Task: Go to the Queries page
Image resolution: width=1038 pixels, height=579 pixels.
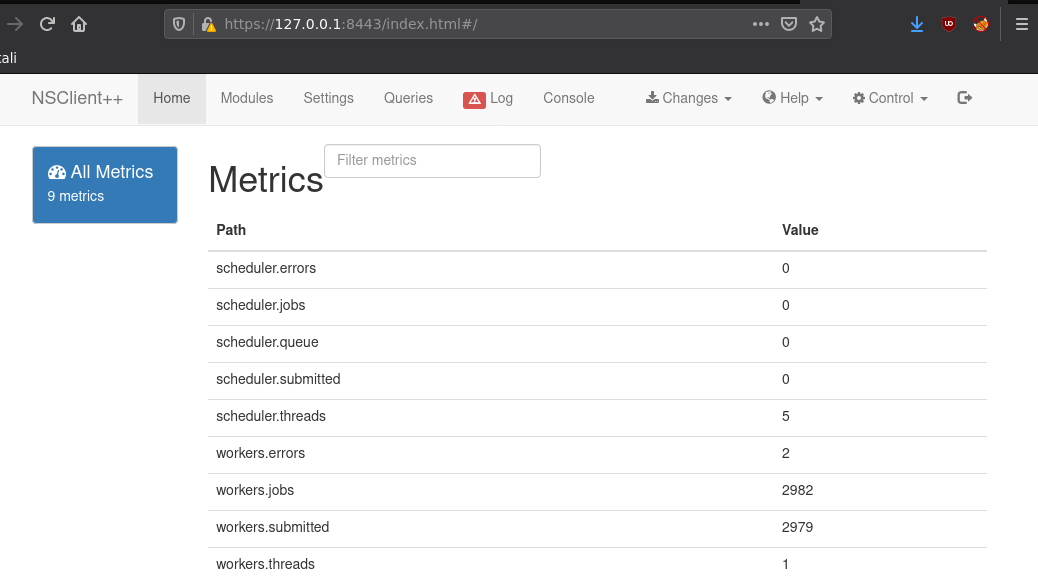Action: 408,98
